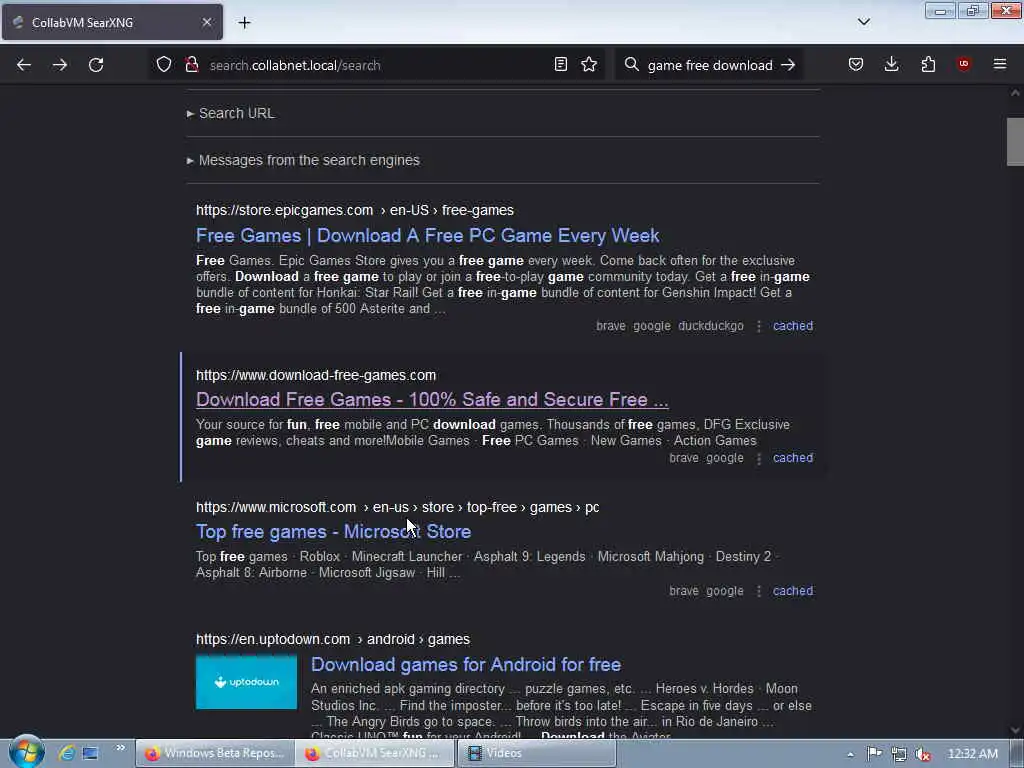Click the magnifier icon in search box
Image resolution: width=1024 pixels, height=768 pixels.
[631, 64]
